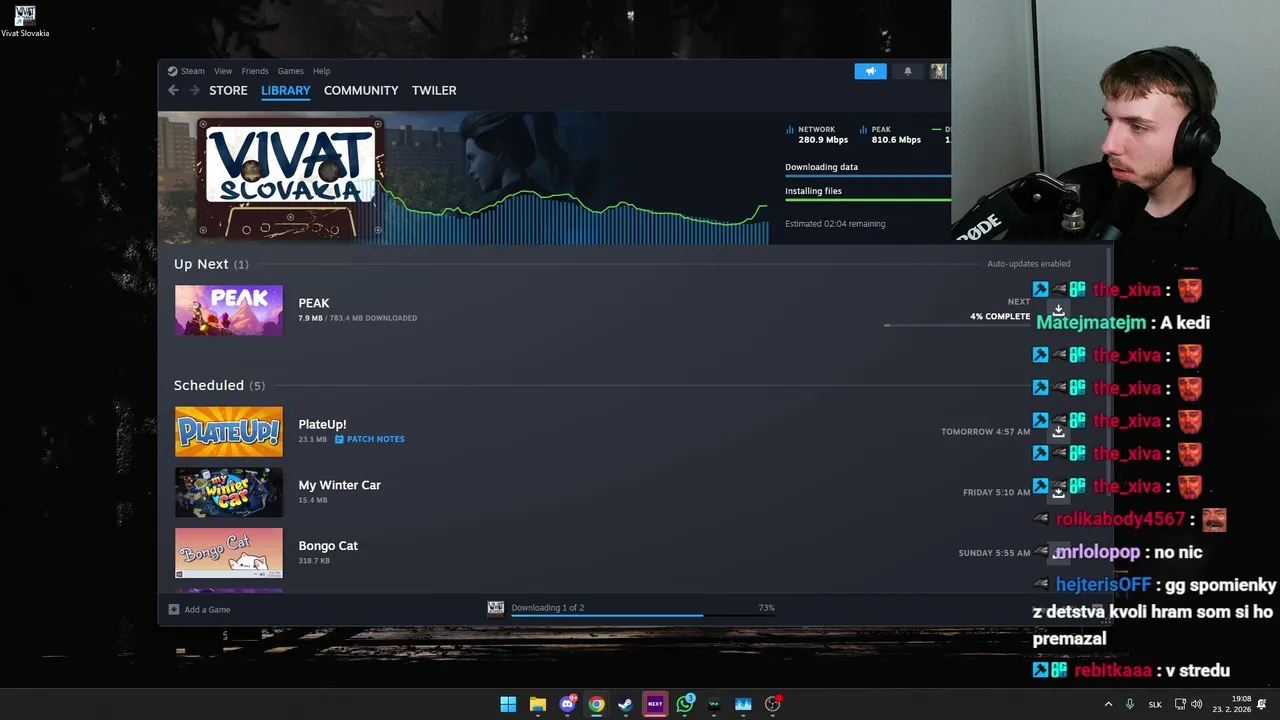Viewport: 1280px width, 720px height.
Task: Click the Scheduled section heading
Action: [x=219, y=385]
